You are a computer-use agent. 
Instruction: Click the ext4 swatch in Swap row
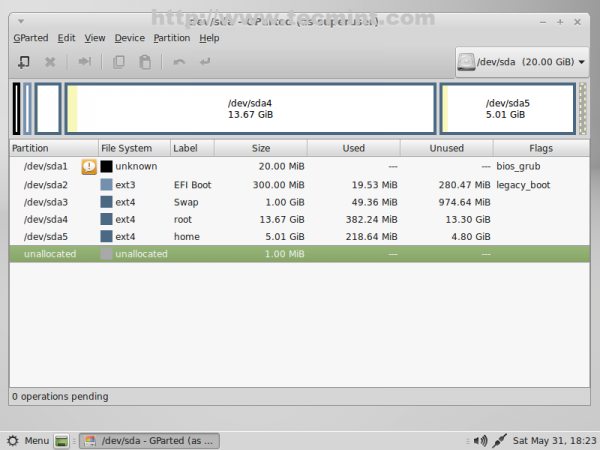click(x=106, y=202)
